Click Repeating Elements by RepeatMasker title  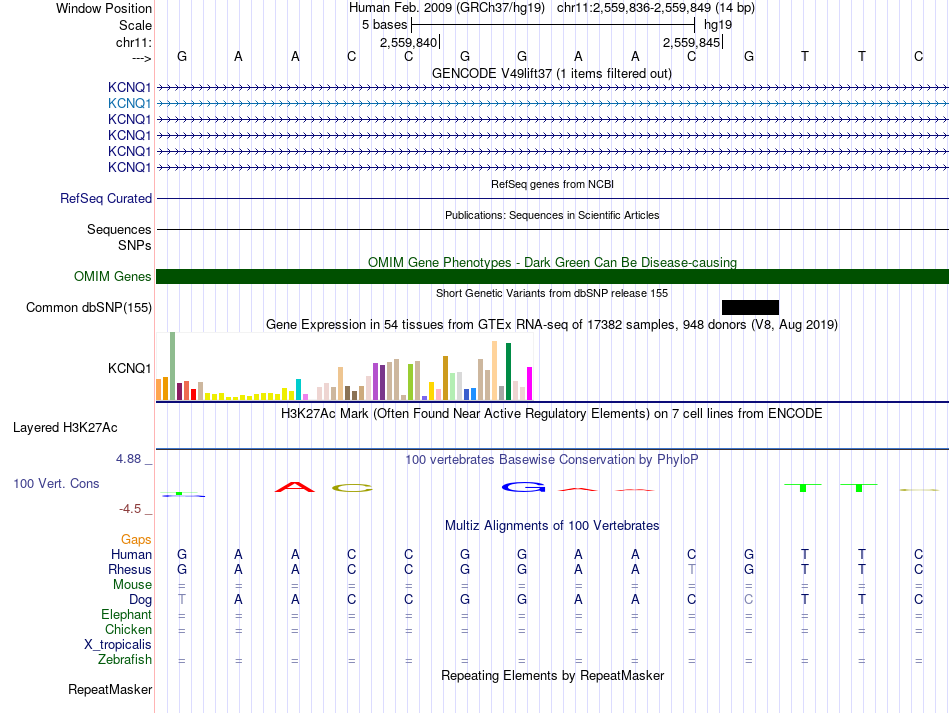click(553, 675)
